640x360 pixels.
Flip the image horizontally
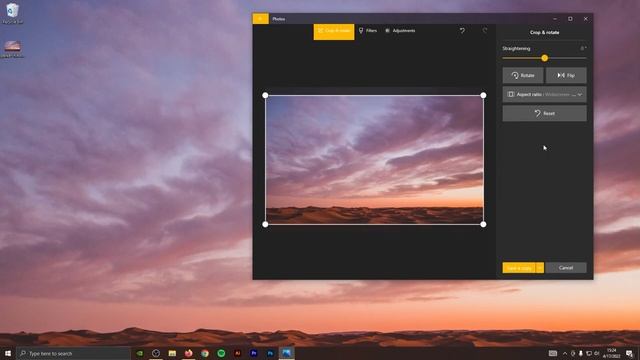pos(566,75)
